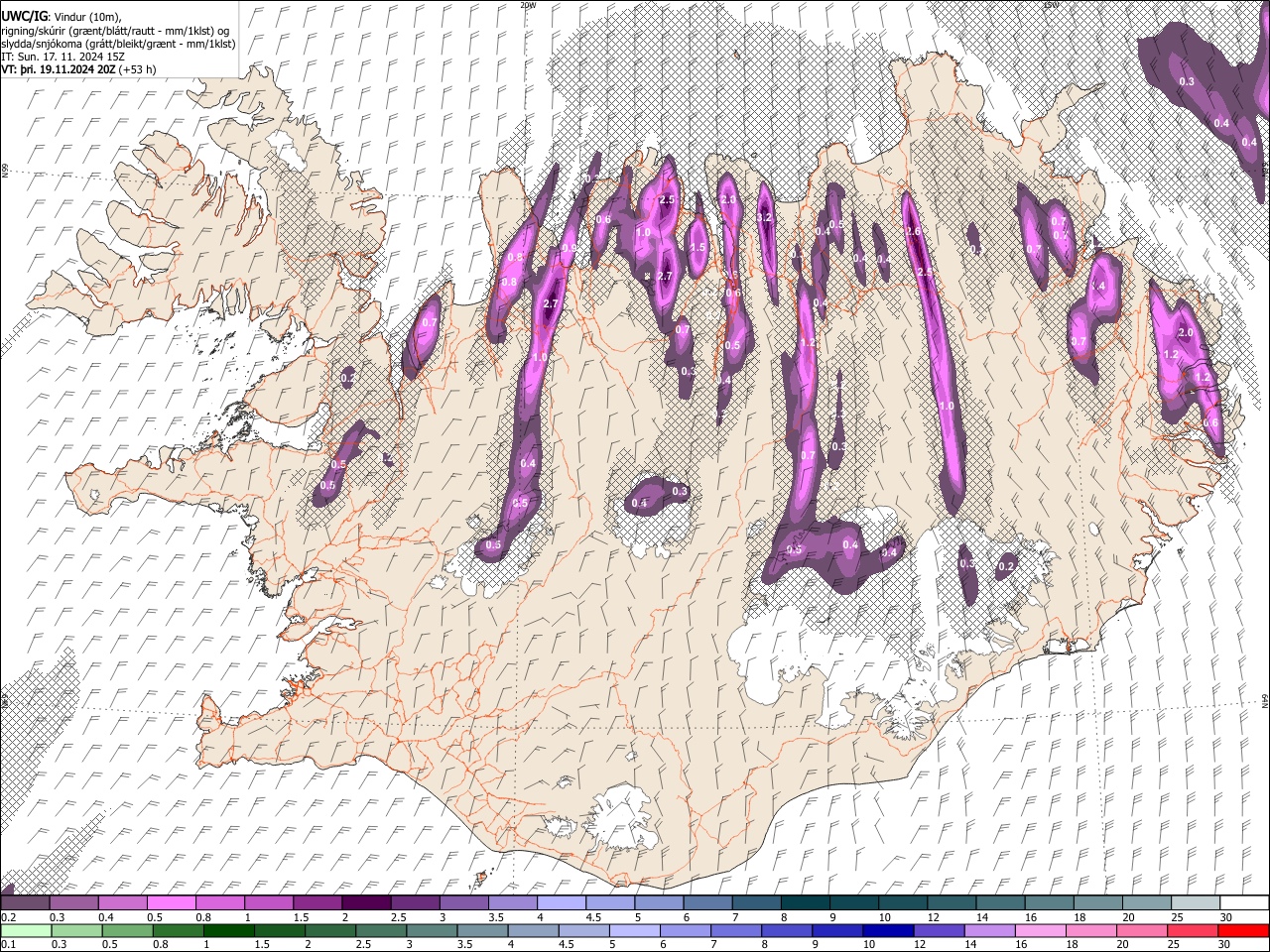Image resolution: width=1270 pixels, height=952 pixels.
Task: Pick the darkest purple 2–2.5 snow scale swatch
Action: click(365, 902)
